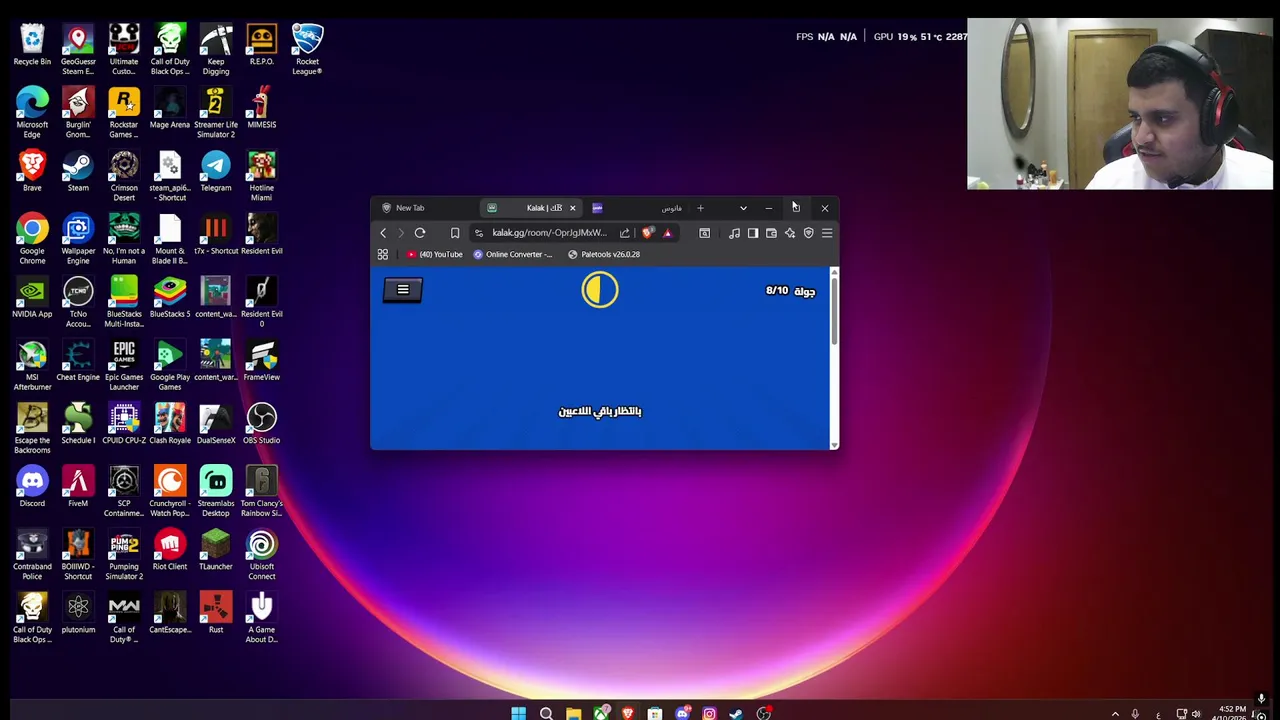Show apps grid in bookmarks bar
Screen dimensions: 1280x720
pos(382,255)
